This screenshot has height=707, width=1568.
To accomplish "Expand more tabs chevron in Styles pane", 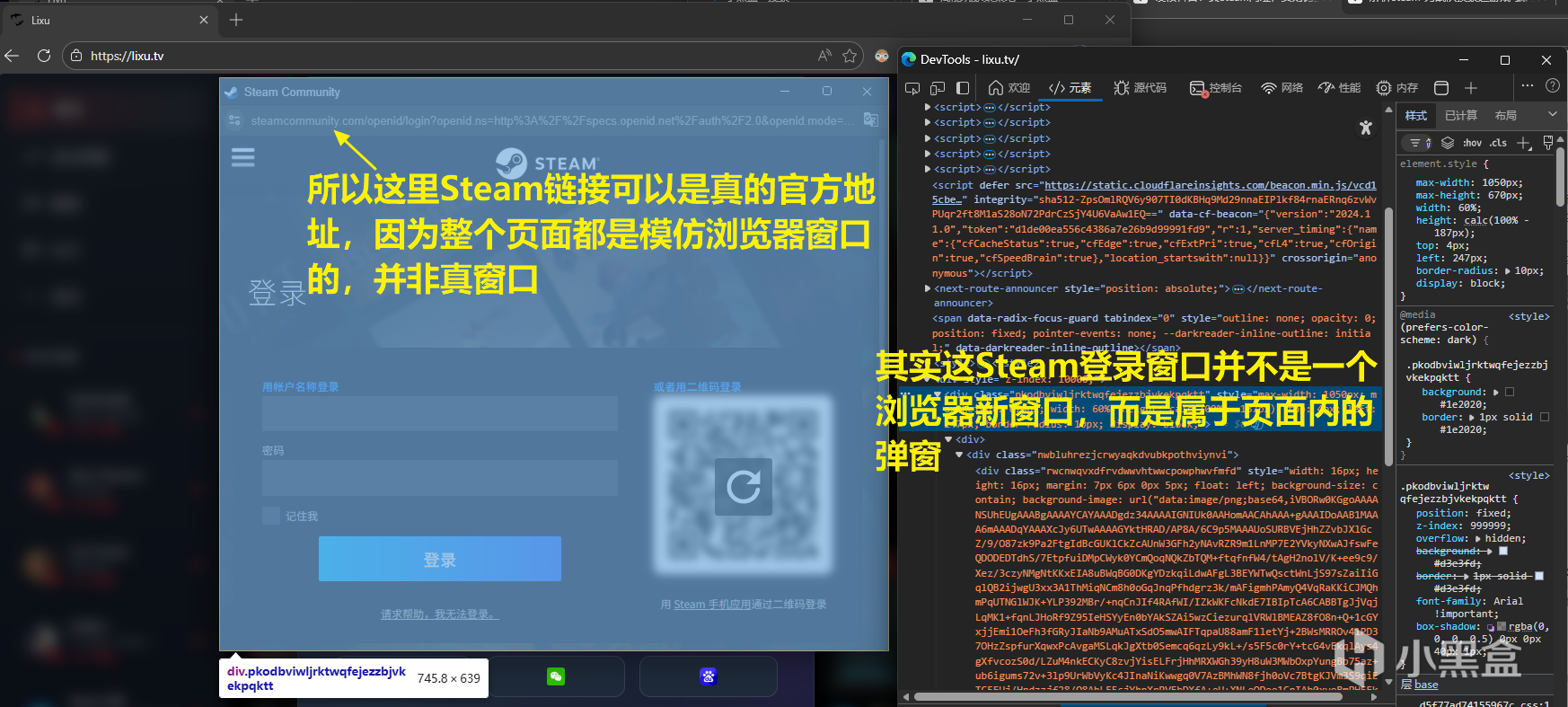I will click(1552, 115).
